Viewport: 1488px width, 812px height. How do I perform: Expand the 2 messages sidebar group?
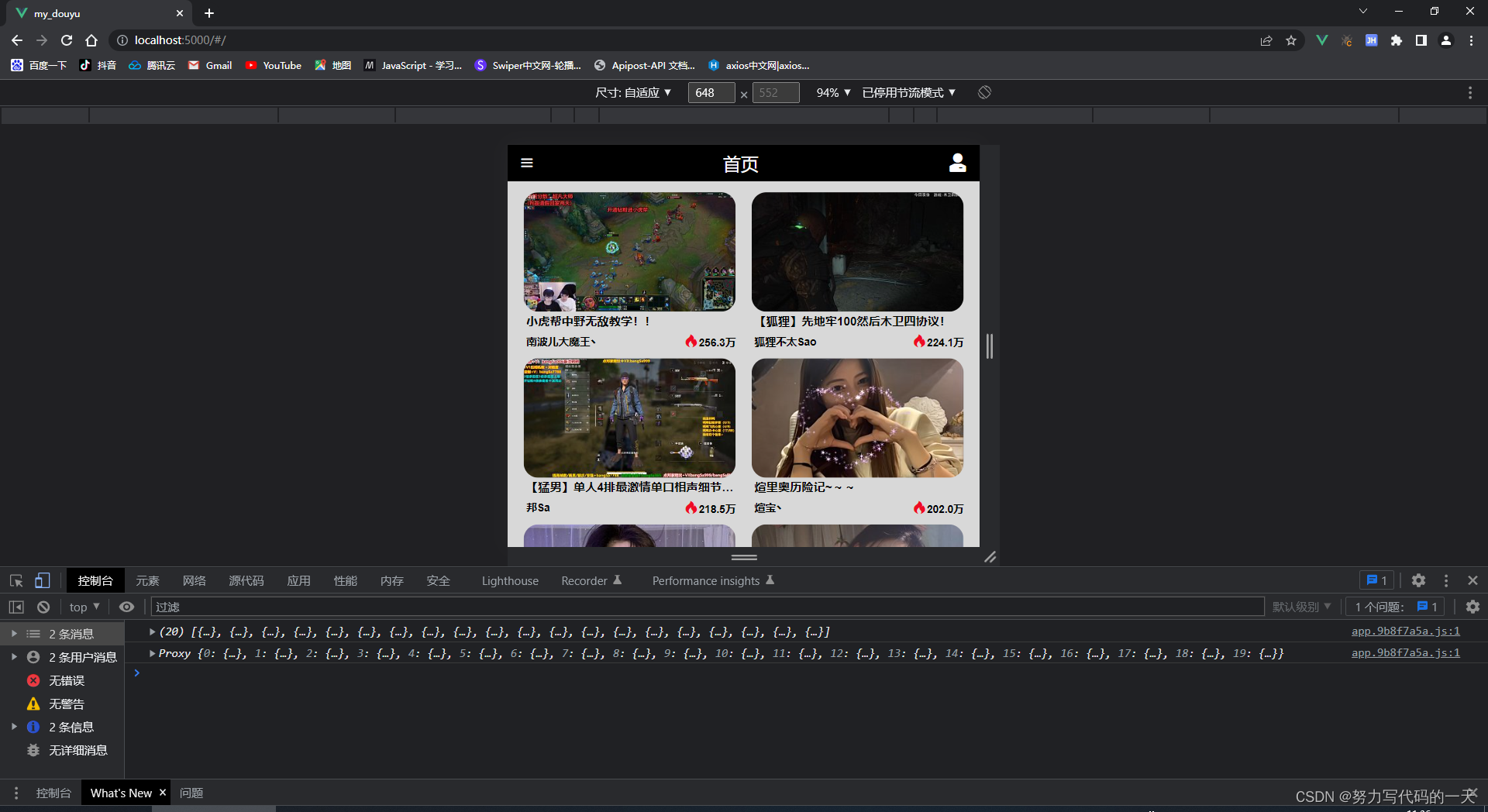click(x=14, y=634)
